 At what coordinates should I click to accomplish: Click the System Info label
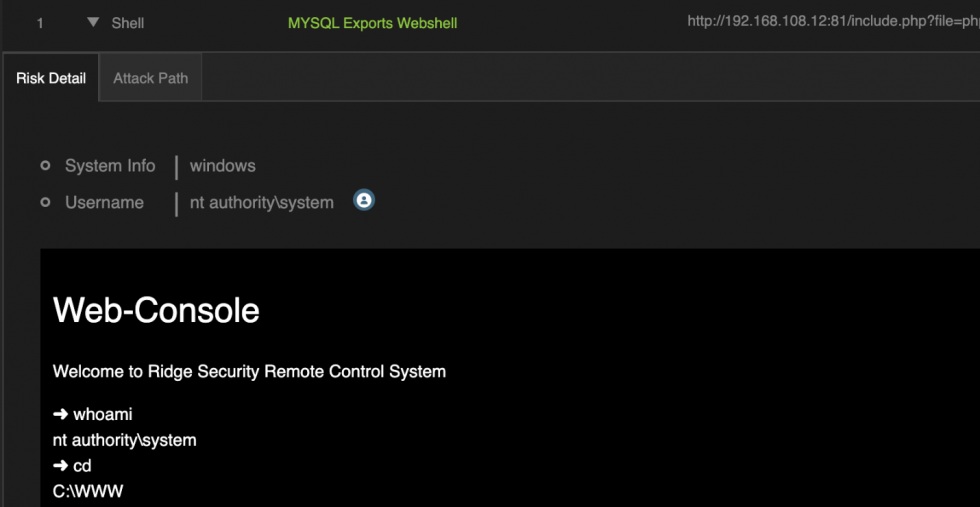tap(110, 166)
